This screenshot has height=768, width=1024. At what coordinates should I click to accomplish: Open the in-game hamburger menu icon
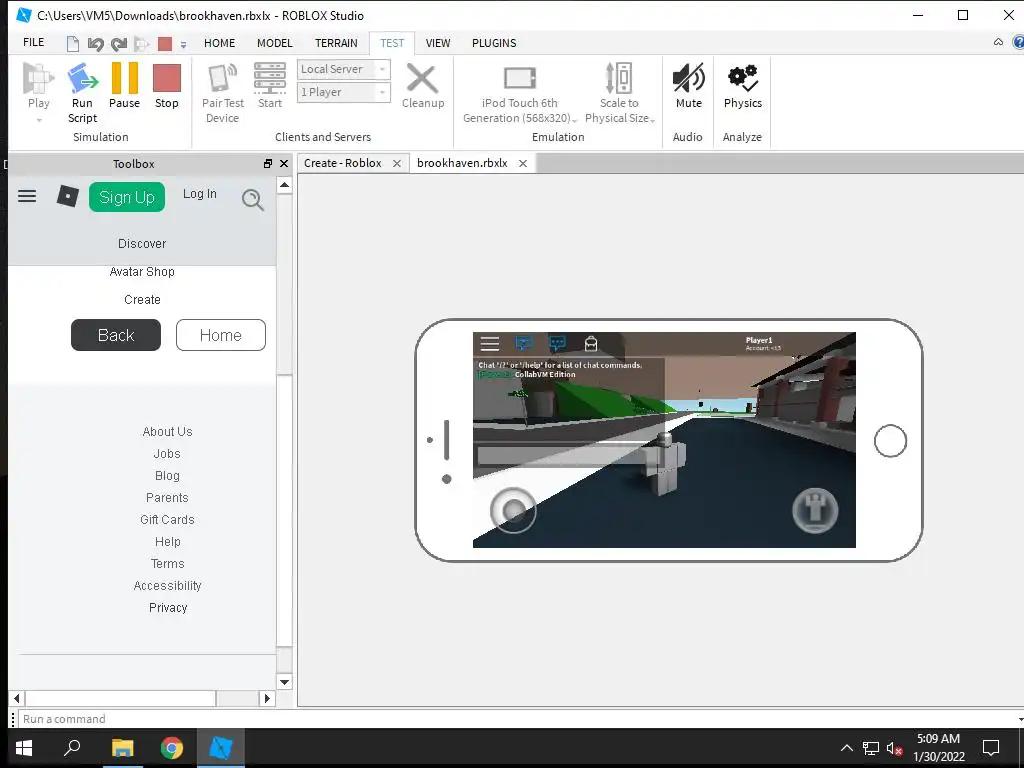point(490,343)
